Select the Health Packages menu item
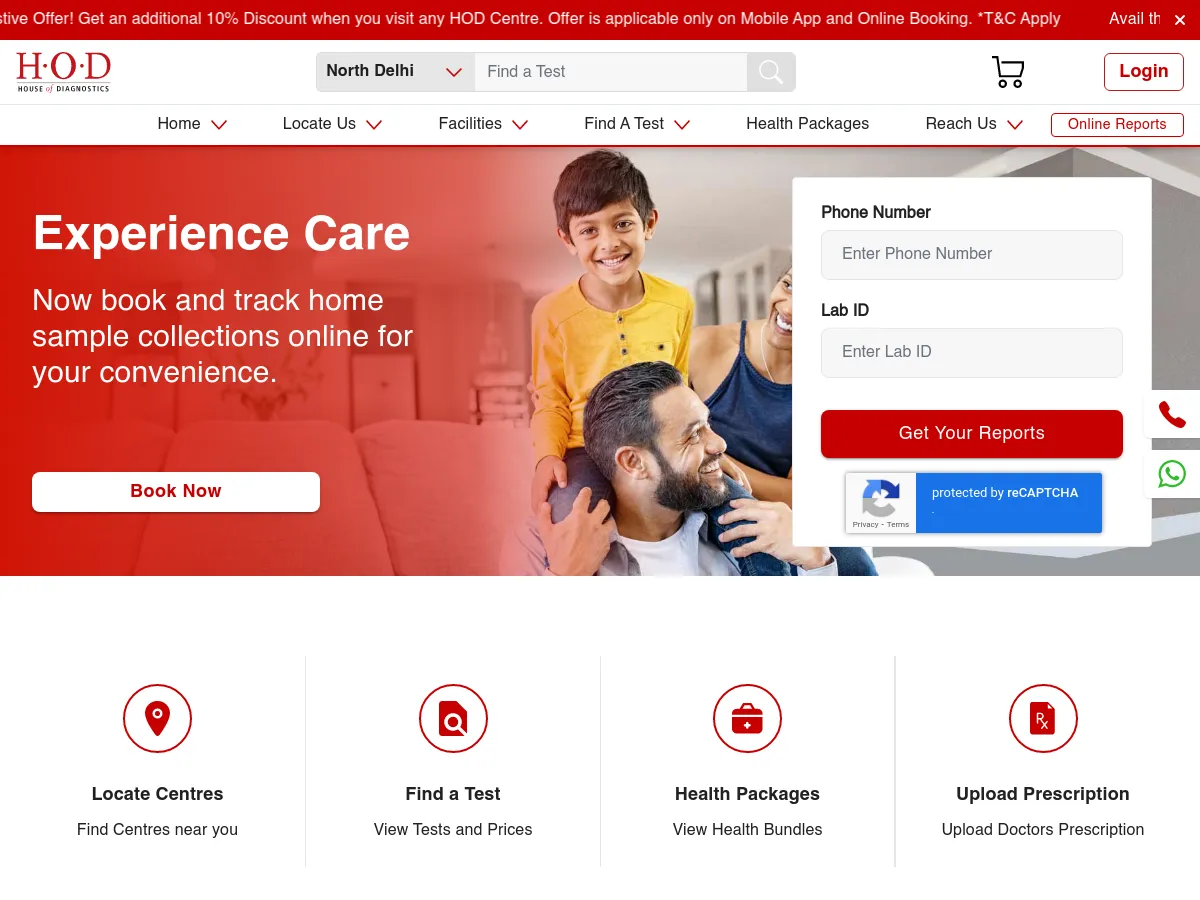Viewport: 1200px width, 900px height. (x=807, y=124)
